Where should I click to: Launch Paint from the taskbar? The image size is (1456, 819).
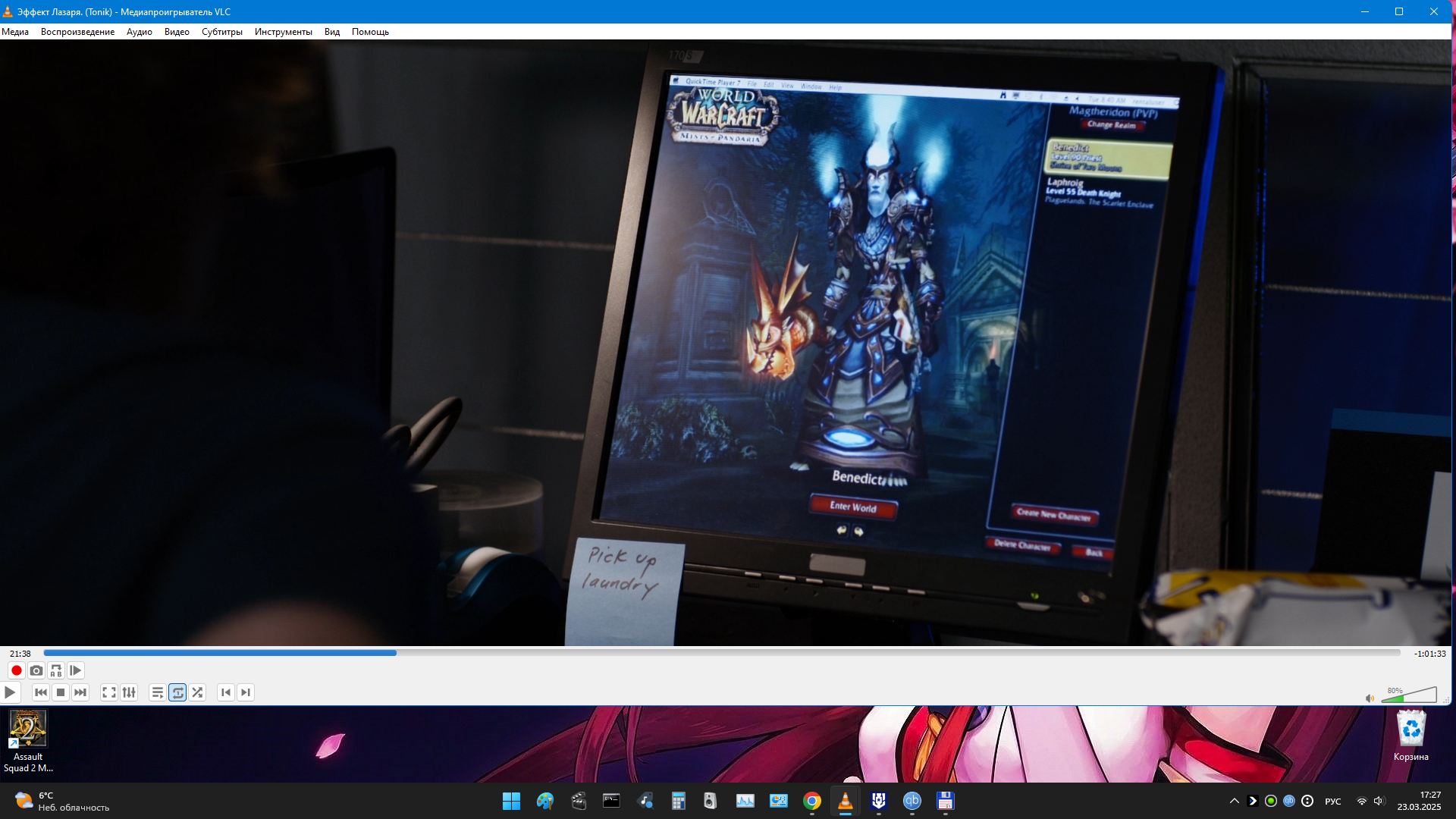pos(544,801)
